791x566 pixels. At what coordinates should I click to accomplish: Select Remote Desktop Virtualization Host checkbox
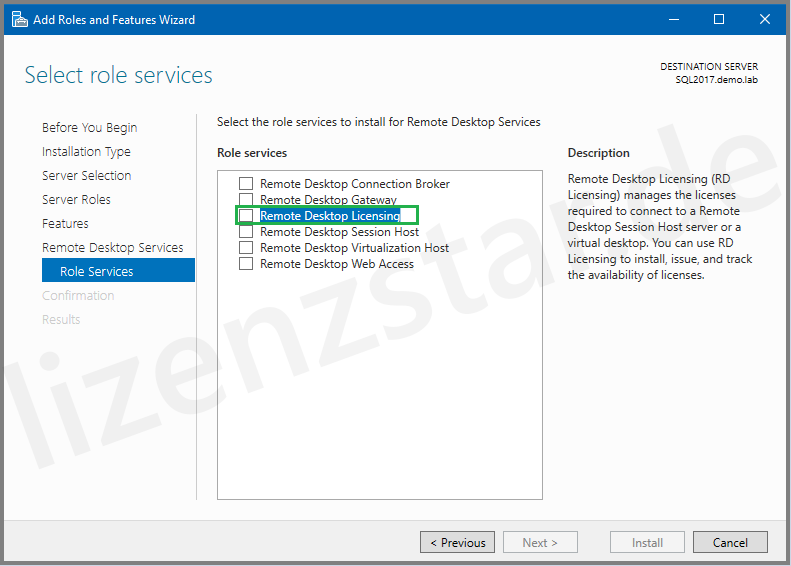[246, 248]
